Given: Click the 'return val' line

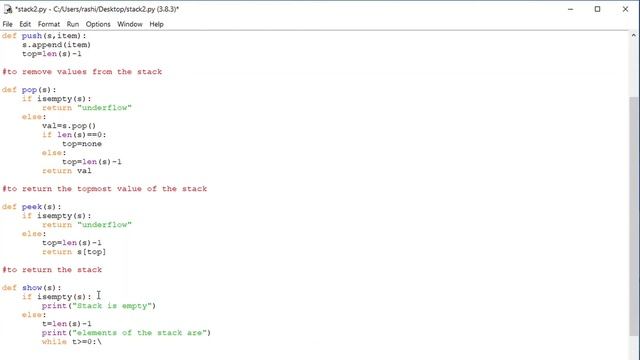Looking at the screenshot, I should [67, 171].
